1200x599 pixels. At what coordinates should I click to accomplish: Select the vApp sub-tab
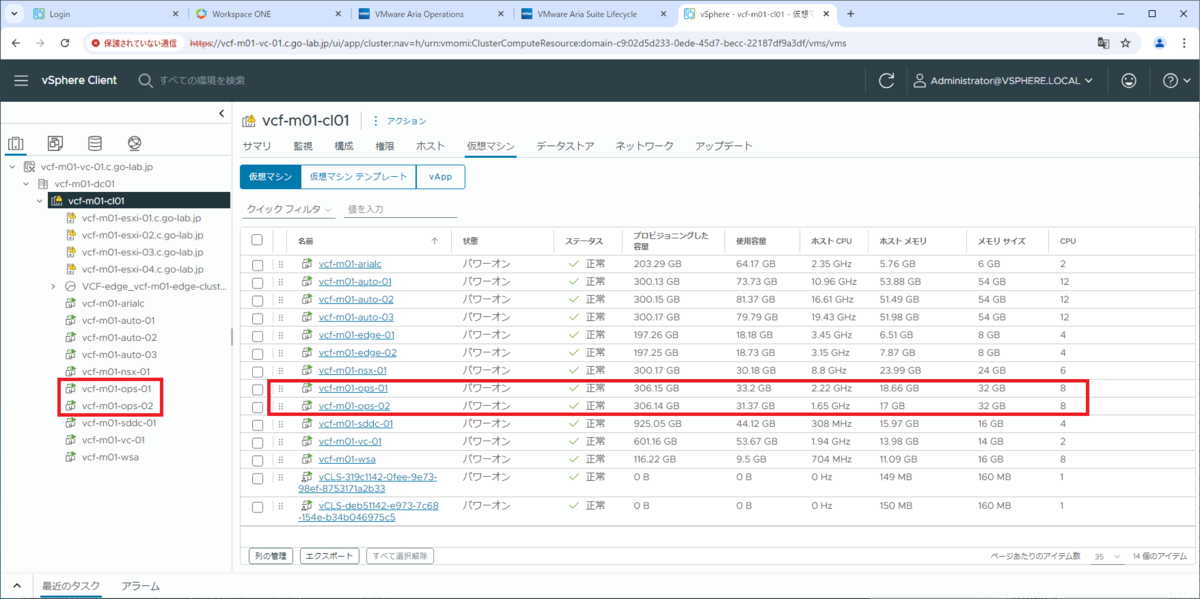(x=440, y=176)
